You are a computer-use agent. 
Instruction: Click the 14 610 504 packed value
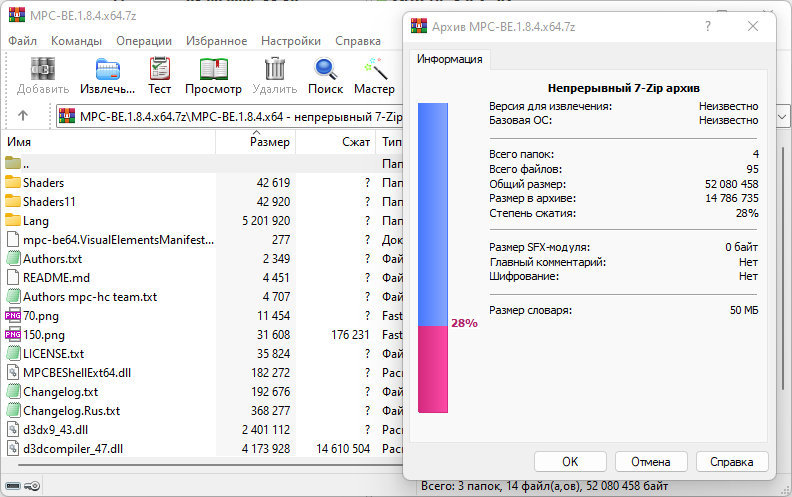(x=343, y=449)
